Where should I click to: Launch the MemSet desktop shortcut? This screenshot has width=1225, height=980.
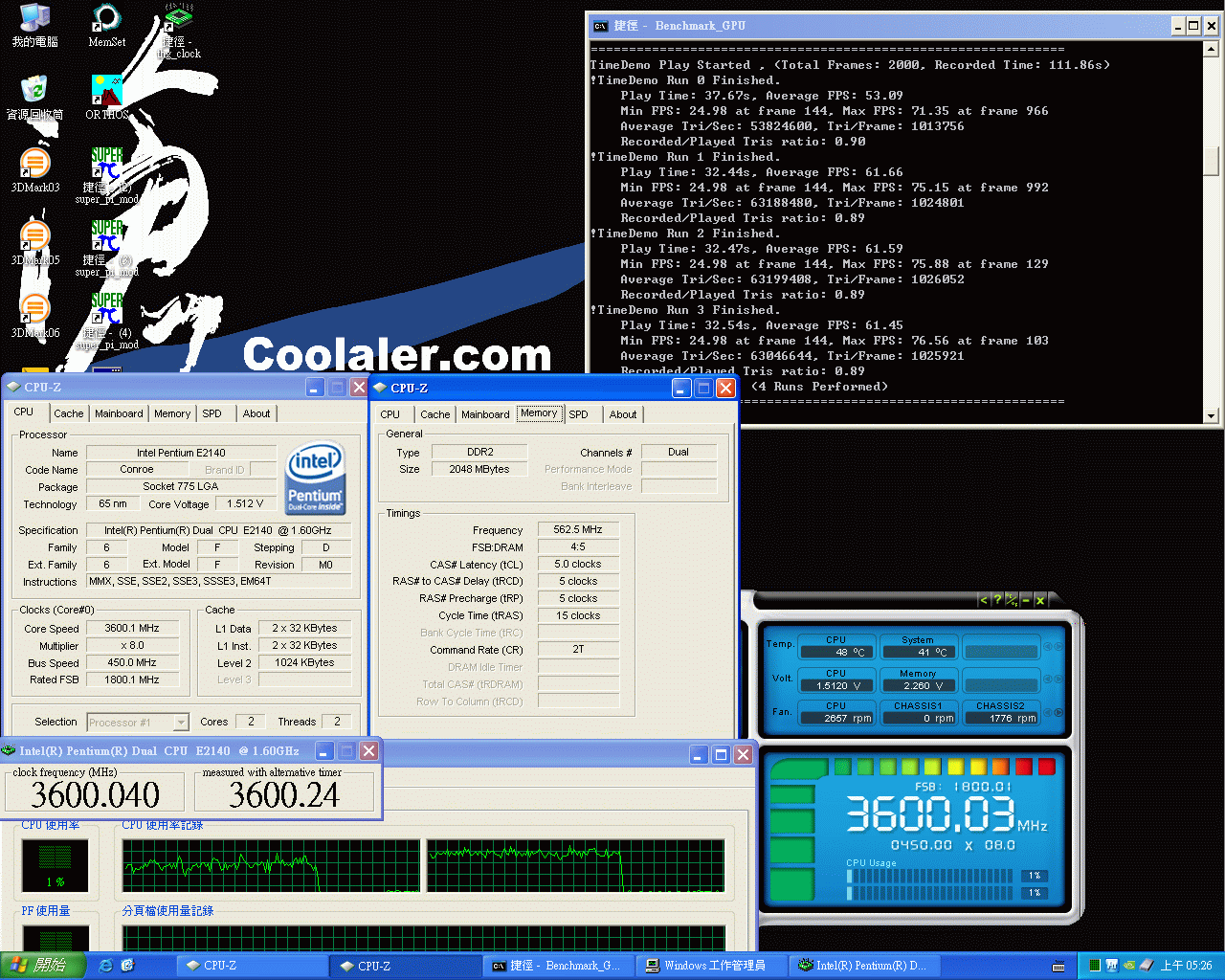[106, 25]
